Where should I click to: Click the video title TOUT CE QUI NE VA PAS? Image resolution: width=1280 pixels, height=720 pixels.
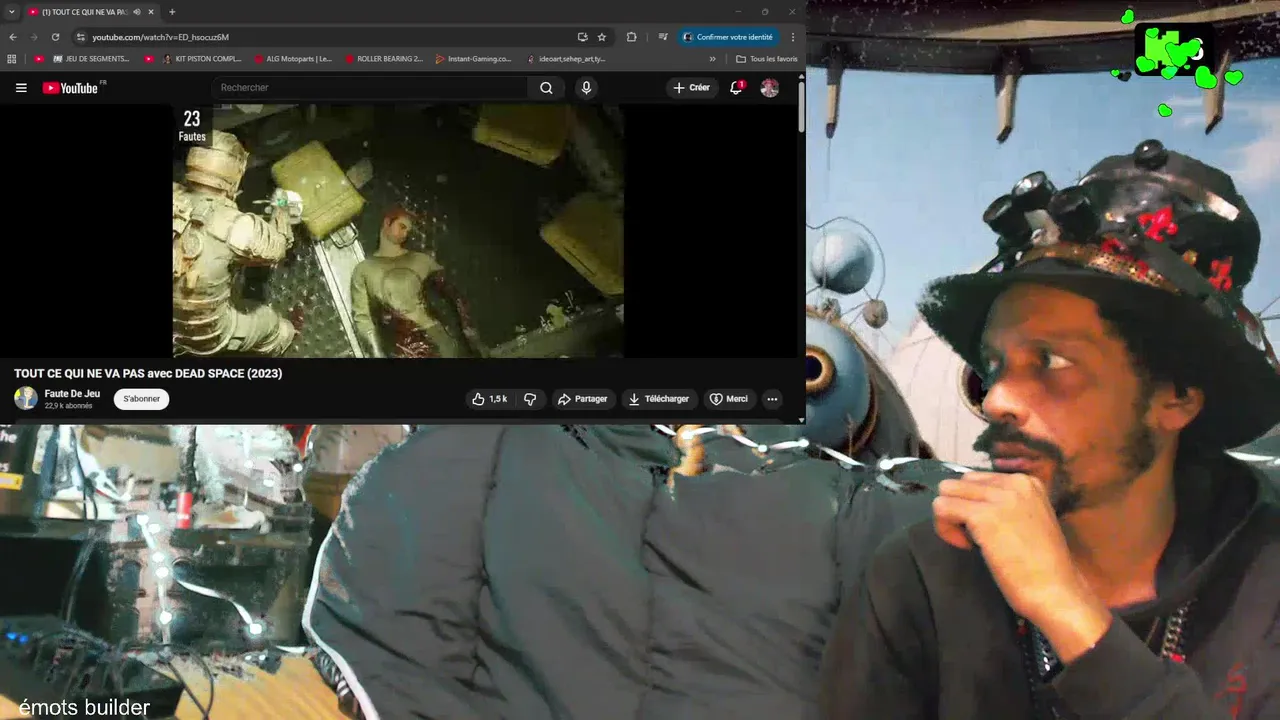[148, 373]
